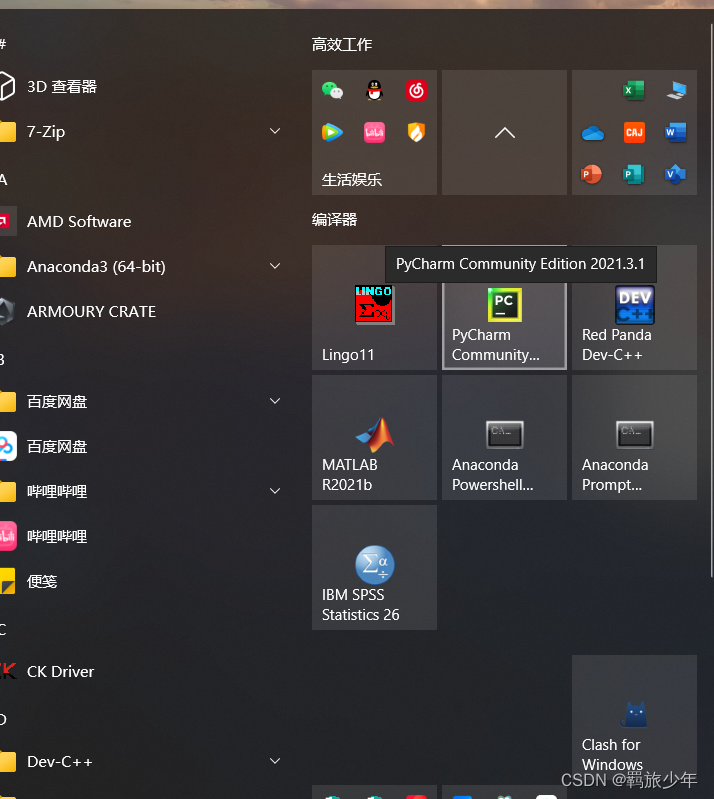714x799 pixels.
Task: Open NetEase Cloud Music red icon
Action: coord(416,91)
